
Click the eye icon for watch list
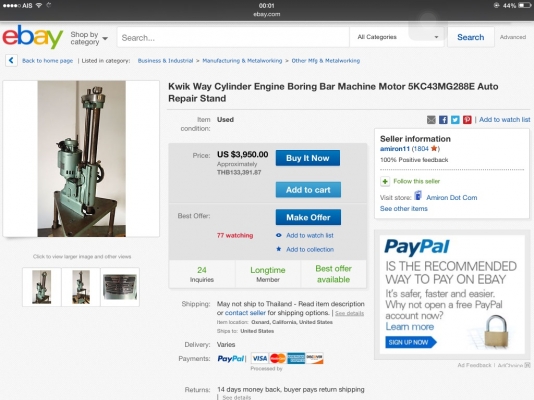pos(279,235)
